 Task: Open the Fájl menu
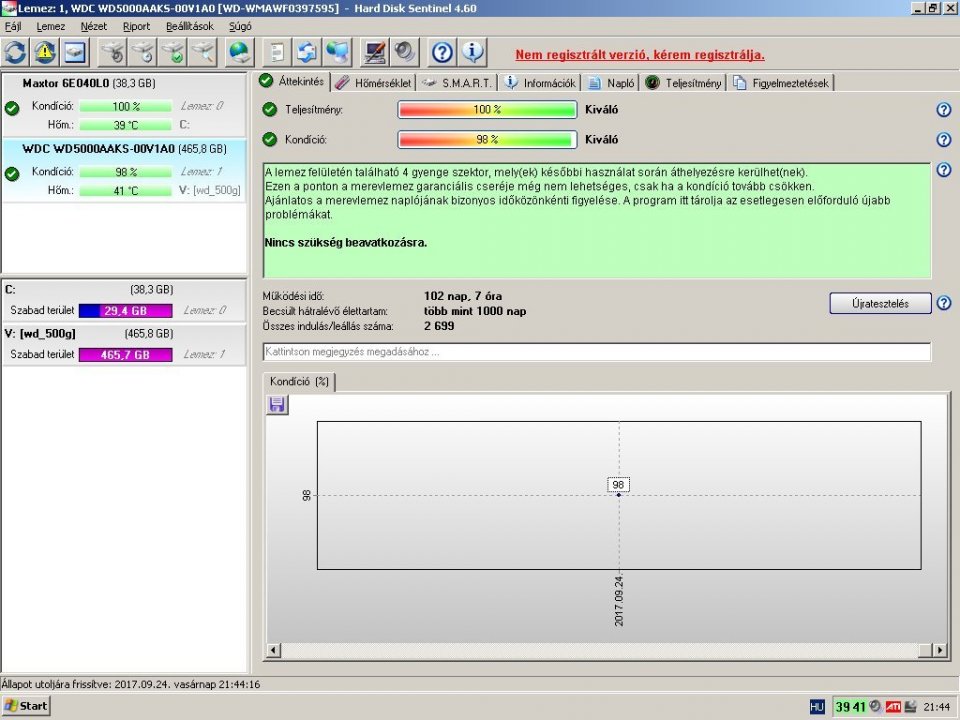pyautogui.click(x=13, y=26)
